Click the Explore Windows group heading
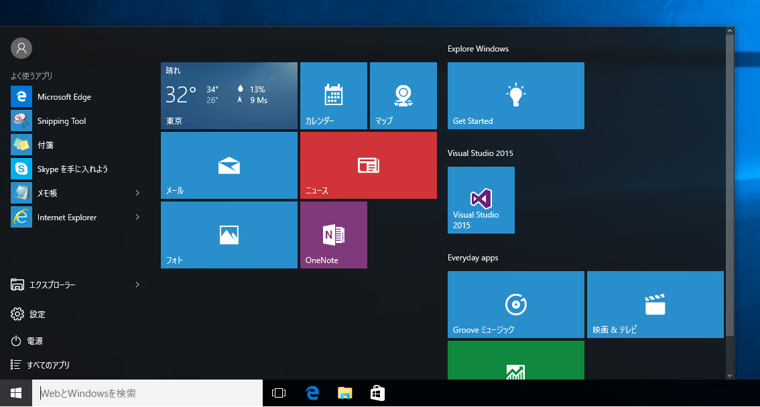The height and width of the screenshot is (407, 760). point(478,48)
